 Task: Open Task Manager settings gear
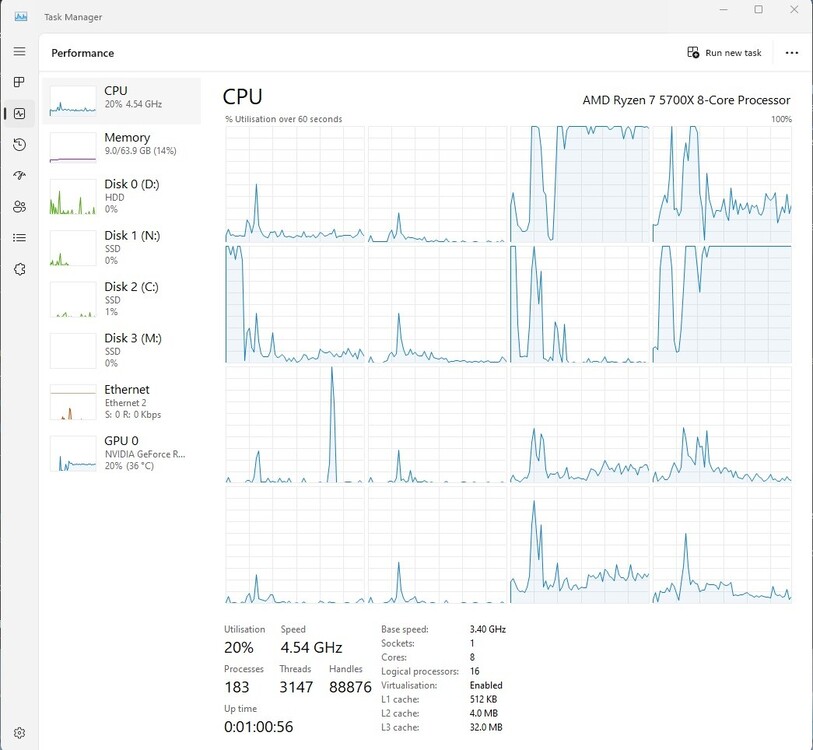pos(19,732)
